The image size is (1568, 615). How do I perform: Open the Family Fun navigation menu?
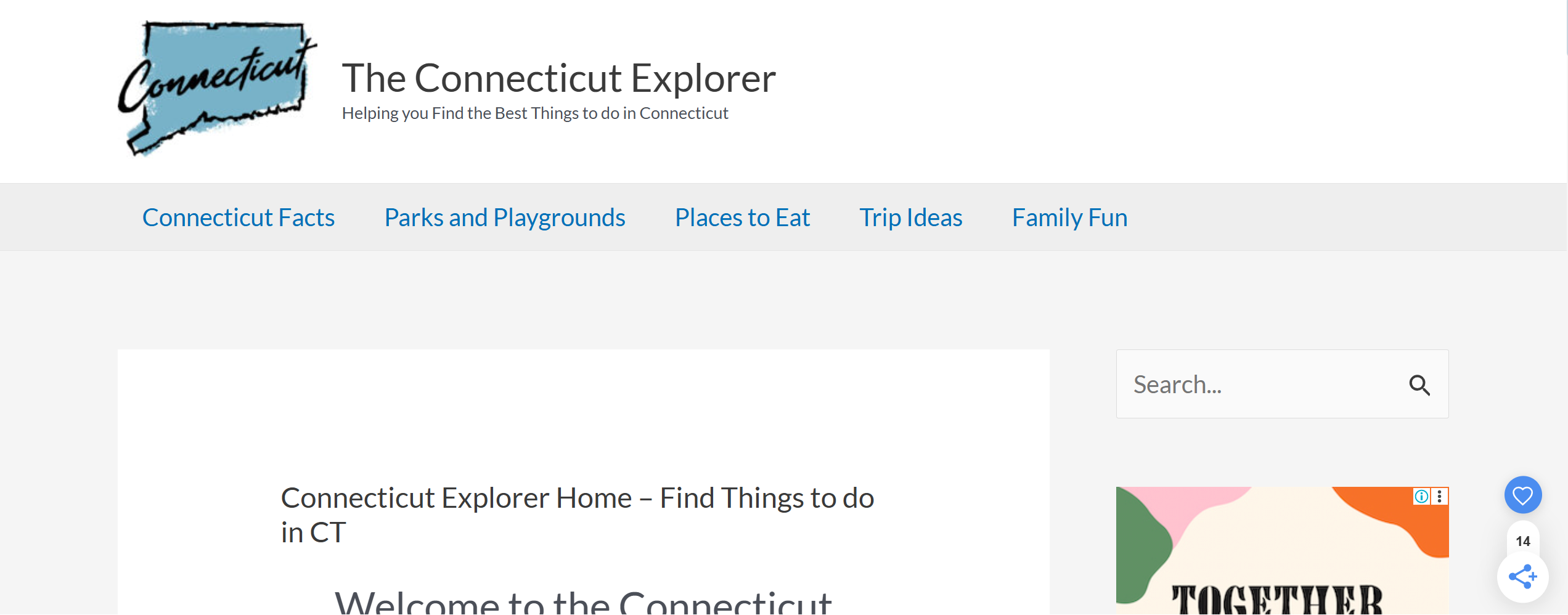pyautogui.click(x=1069, y=217)
